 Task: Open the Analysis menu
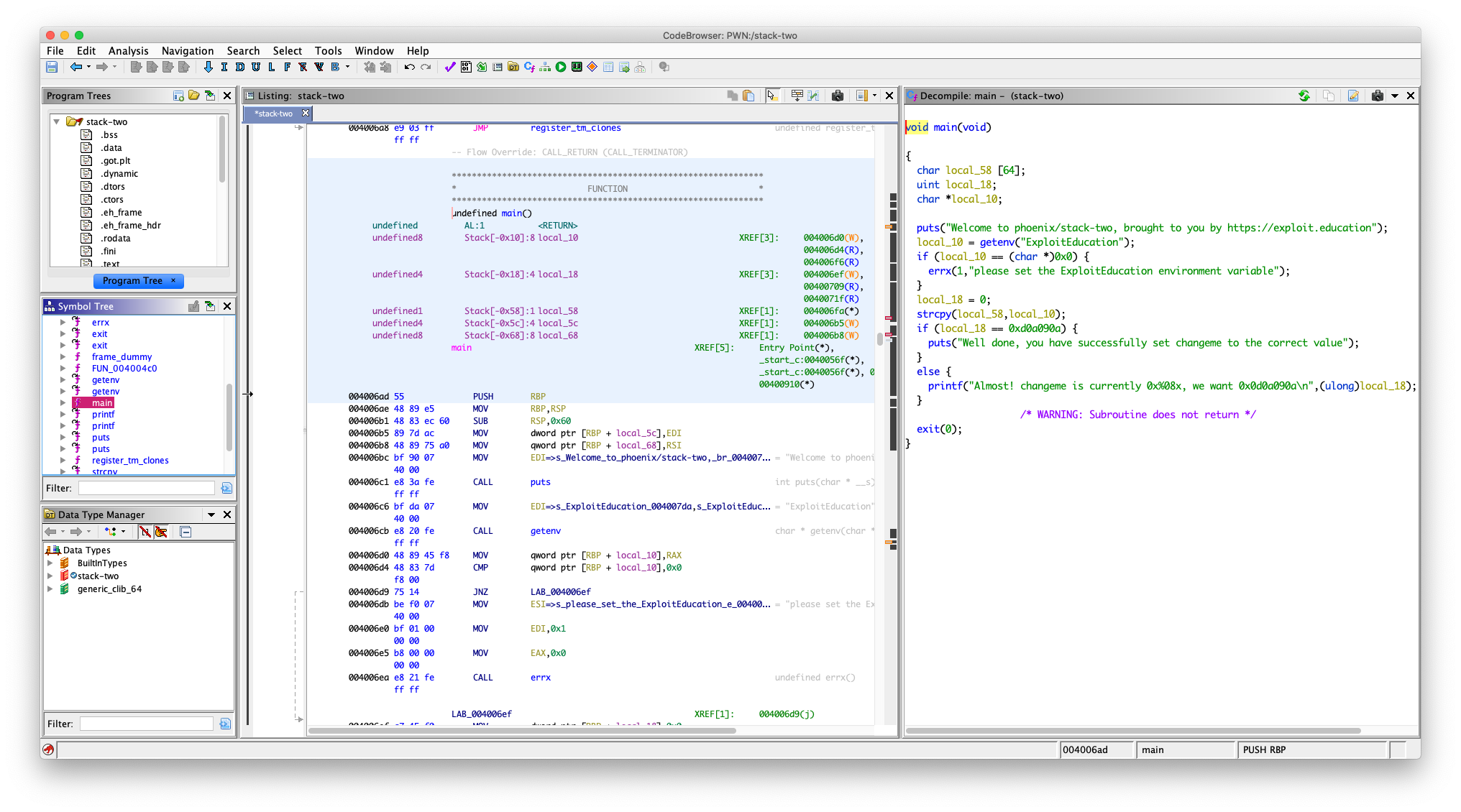click(x=128, y=51)
